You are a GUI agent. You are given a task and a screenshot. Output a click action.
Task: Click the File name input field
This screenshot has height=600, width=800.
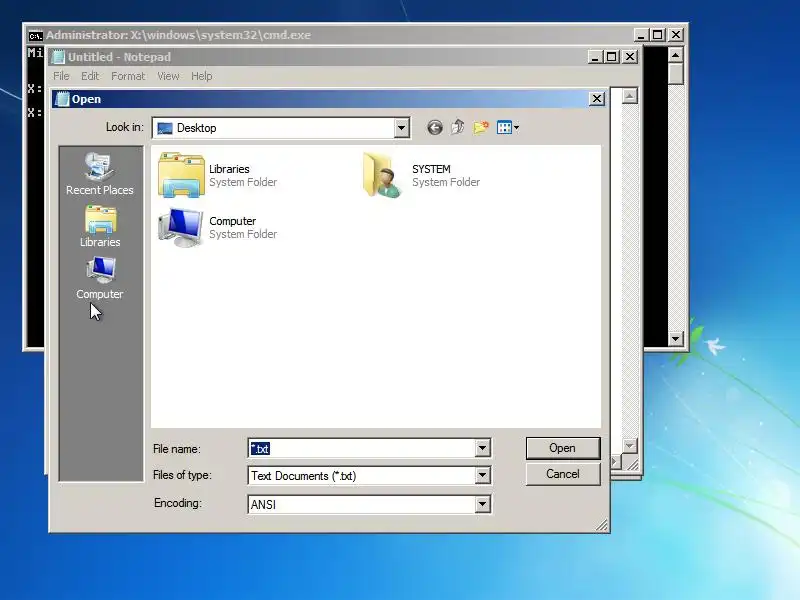pos(362,448)
